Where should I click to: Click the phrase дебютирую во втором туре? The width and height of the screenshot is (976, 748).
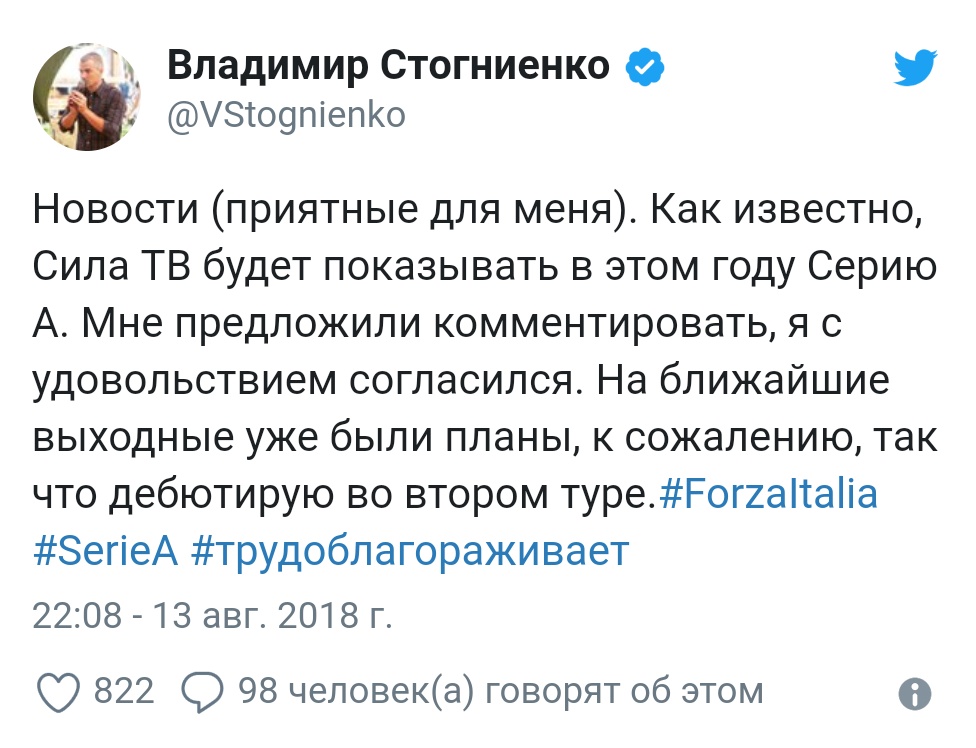tap(381, 495)
